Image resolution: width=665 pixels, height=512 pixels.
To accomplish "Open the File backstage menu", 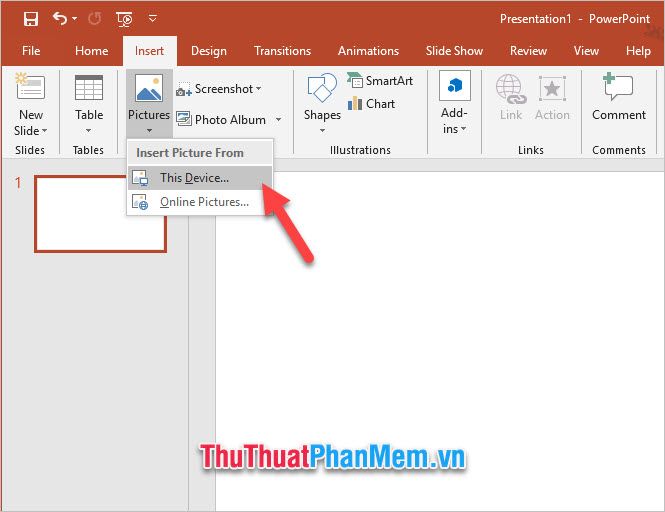I will click(x=31, y=51).
